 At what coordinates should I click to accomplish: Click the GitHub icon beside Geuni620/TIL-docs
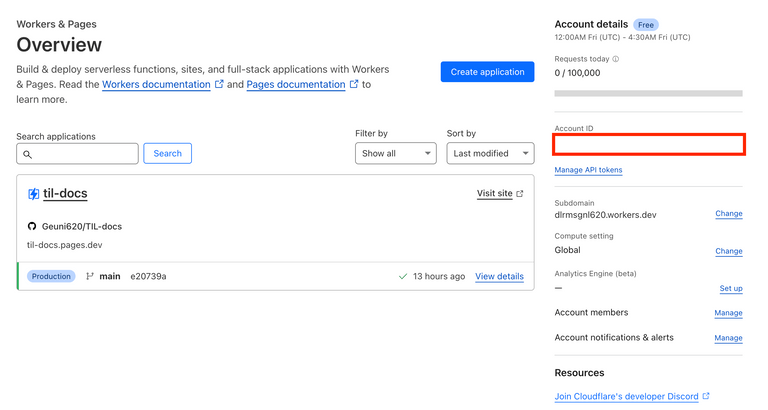click(x=32, y=226)
